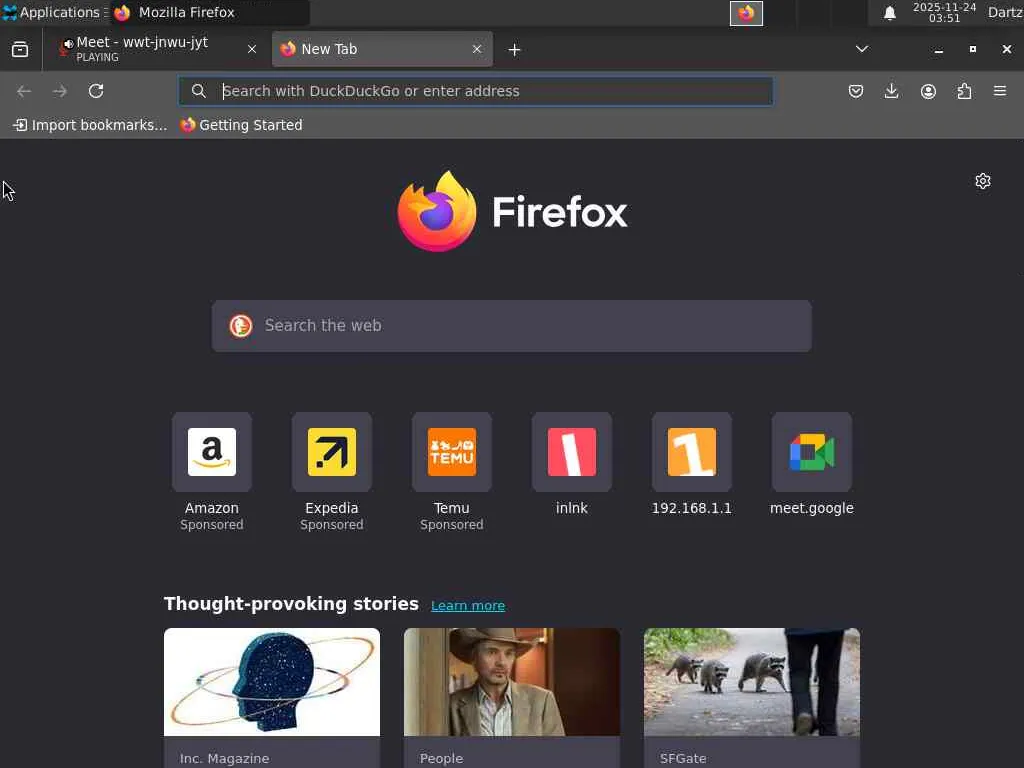1024x768 pixels.
Task: Click the Search the web box
Action: 511,326
